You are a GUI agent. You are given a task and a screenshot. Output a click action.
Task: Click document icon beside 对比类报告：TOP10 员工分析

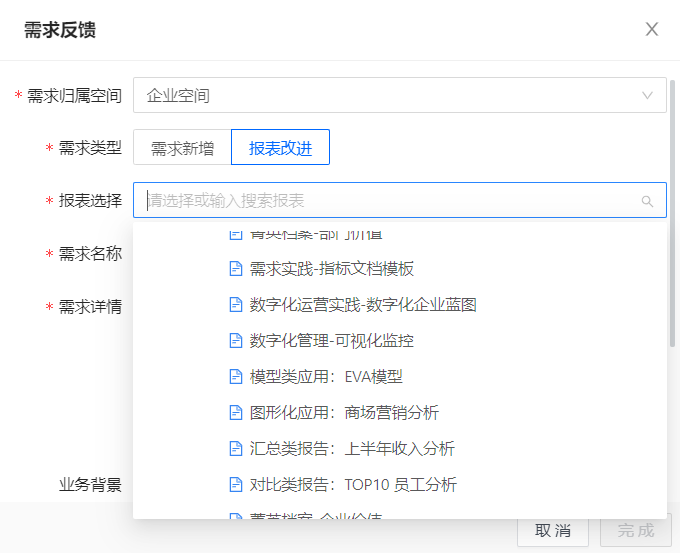pos(236,485)
